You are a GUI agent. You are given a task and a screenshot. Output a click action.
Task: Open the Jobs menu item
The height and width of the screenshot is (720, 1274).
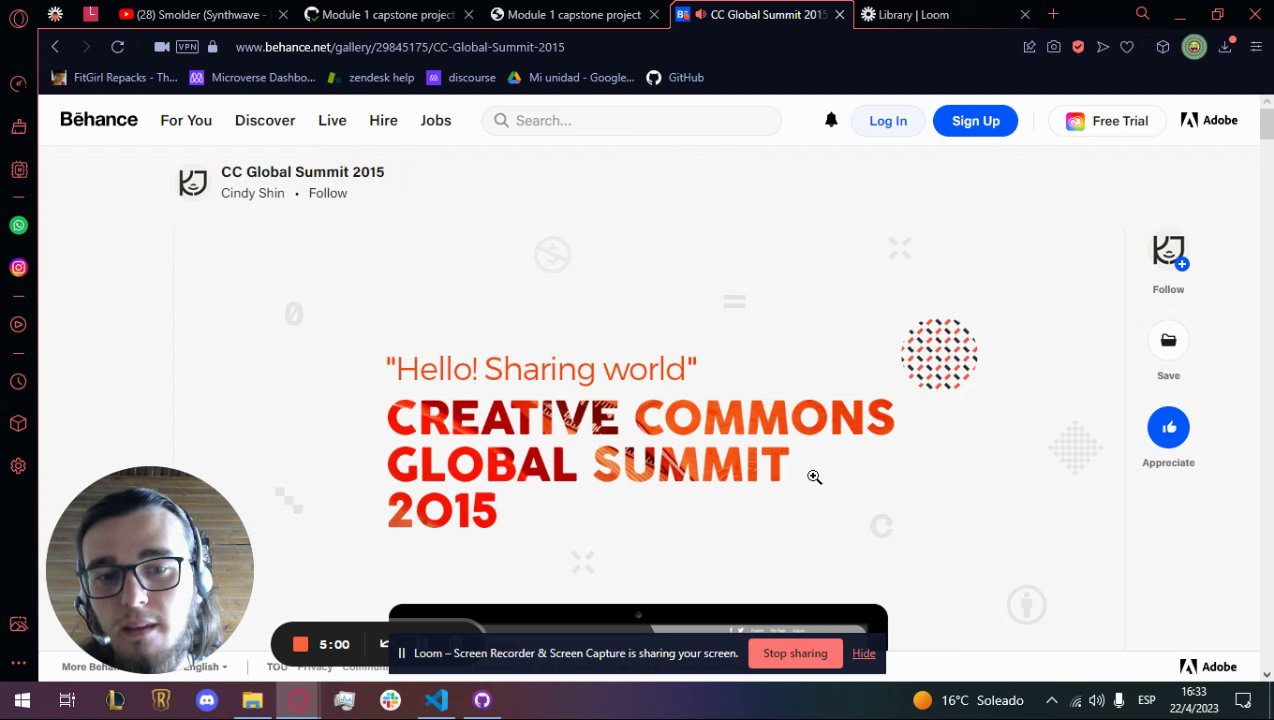[x=436, y=120]
